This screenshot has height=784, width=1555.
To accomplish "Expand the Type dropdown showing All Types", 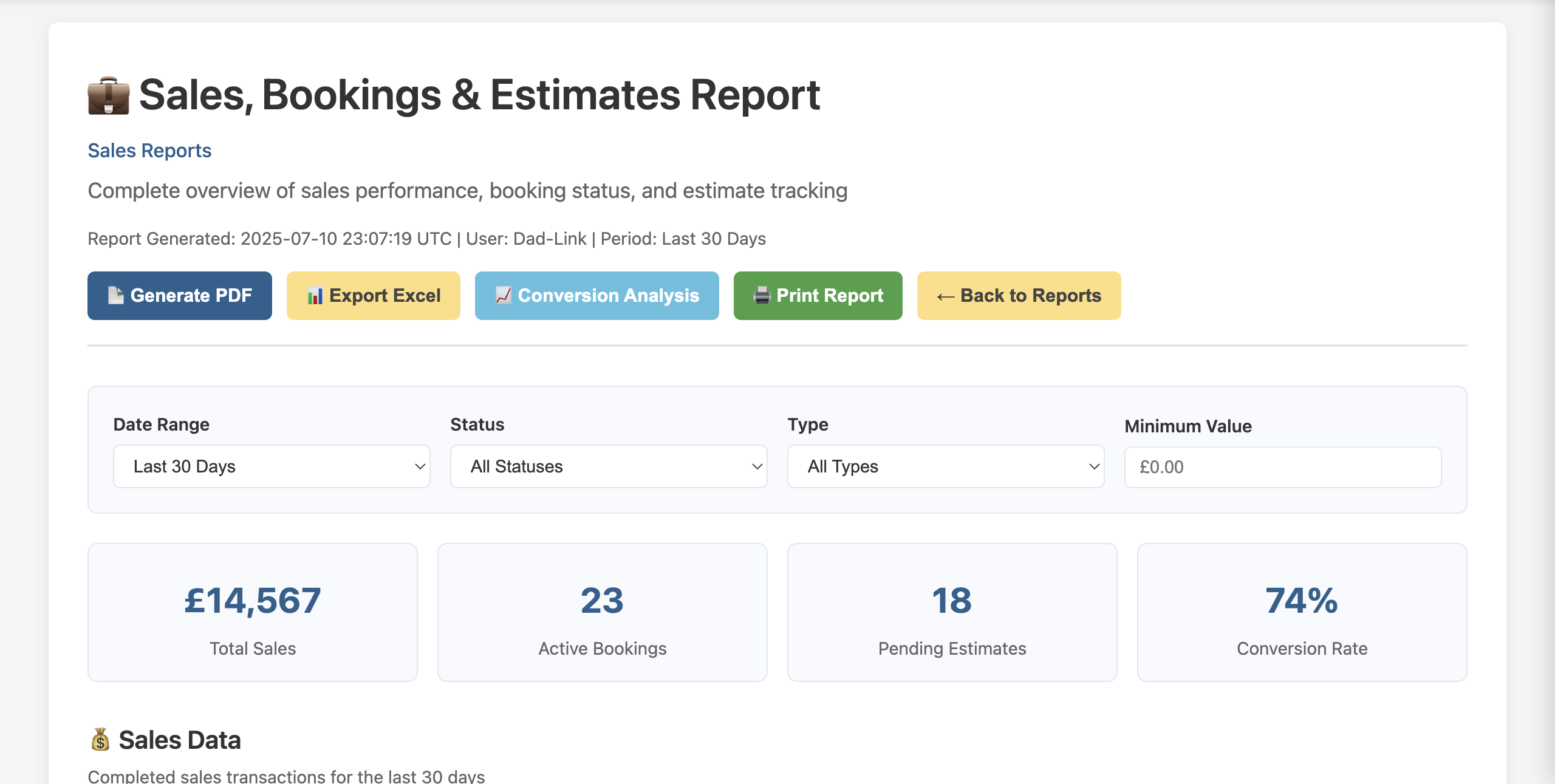I will tap(945, 466).
